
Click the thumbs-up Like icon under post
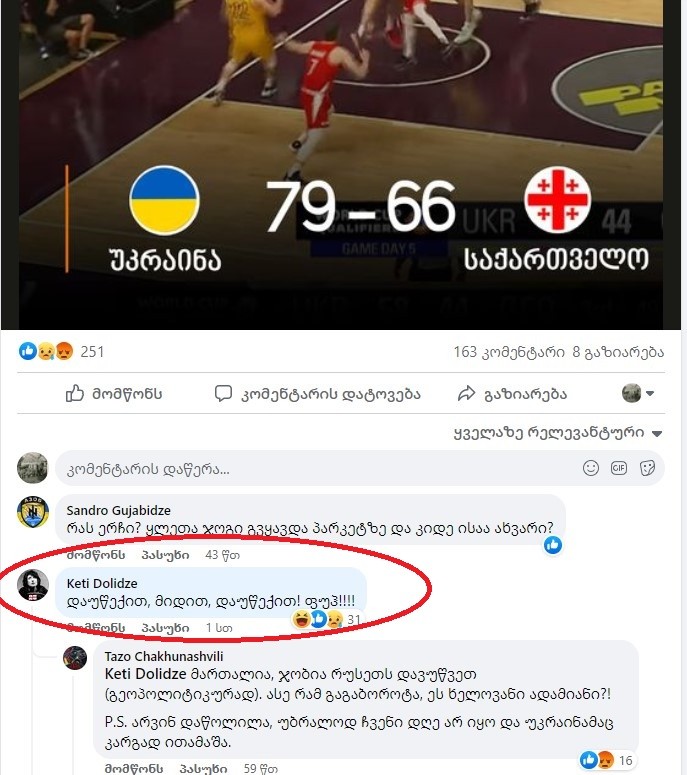(75, 394)
